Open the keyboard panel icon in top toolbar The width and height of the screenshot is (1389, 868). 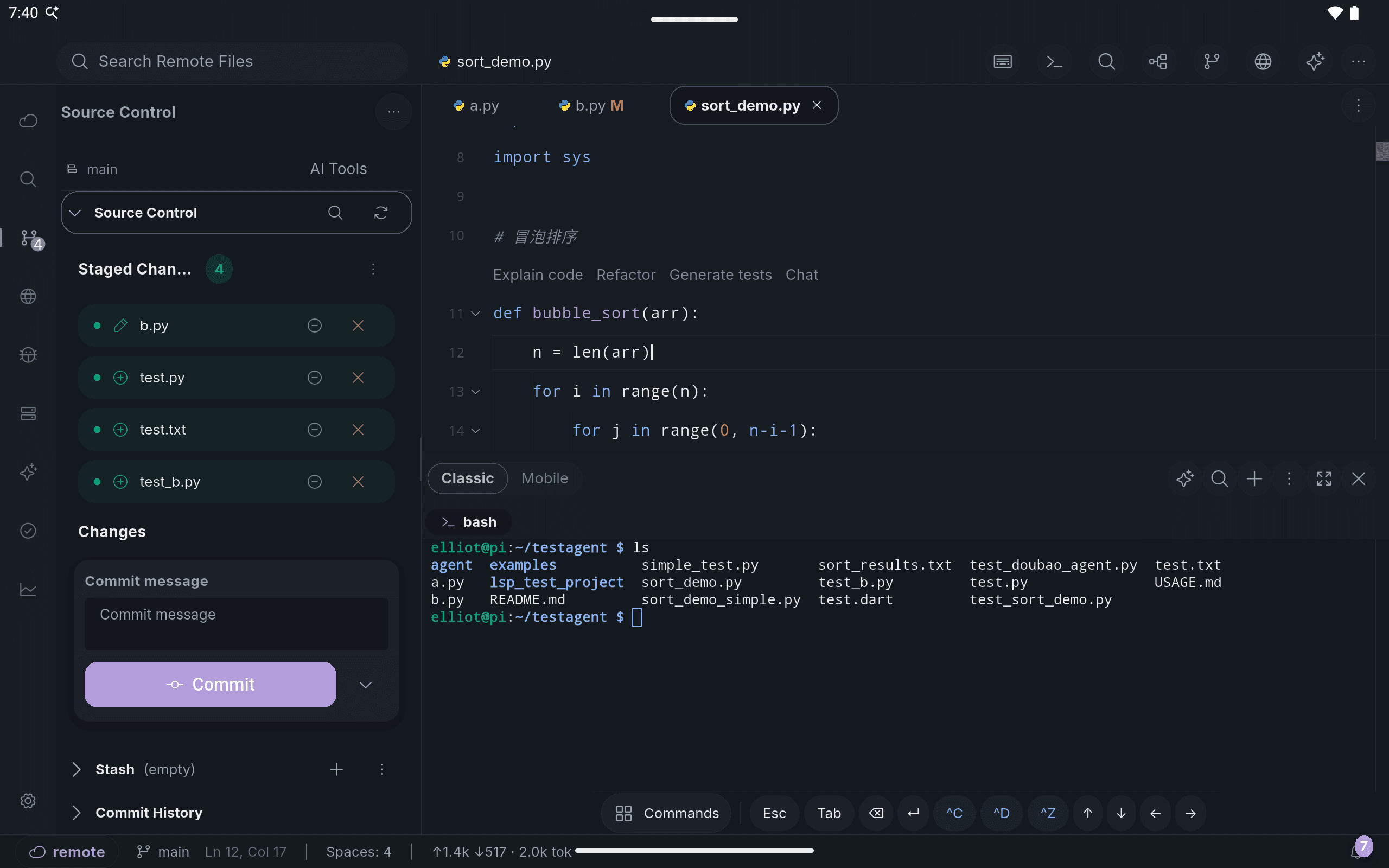(x=1002, y=61)
